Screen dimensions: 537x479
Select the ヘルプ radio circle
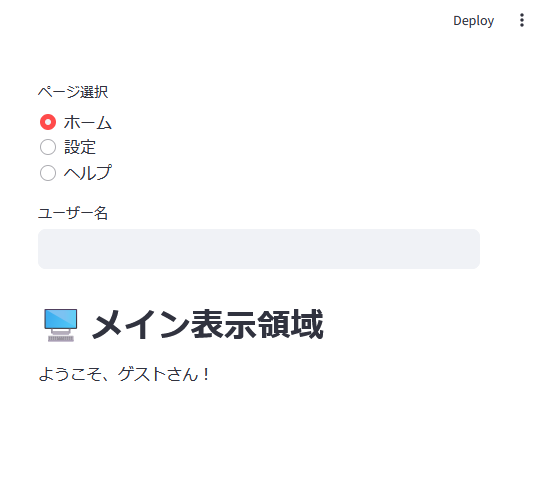pos(48,173)
